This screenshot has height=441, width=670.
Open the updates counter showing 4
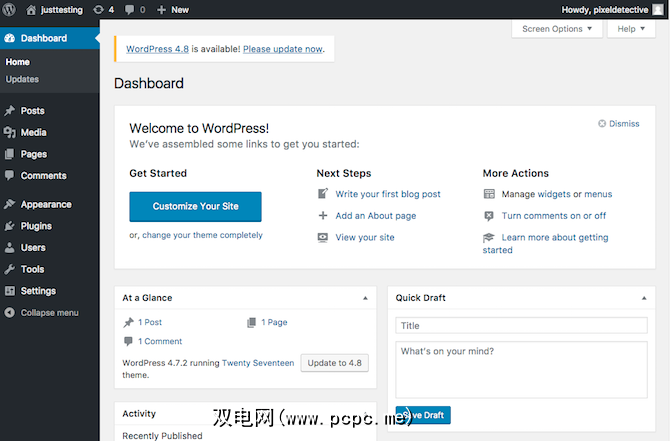click(x=104, y=9)
